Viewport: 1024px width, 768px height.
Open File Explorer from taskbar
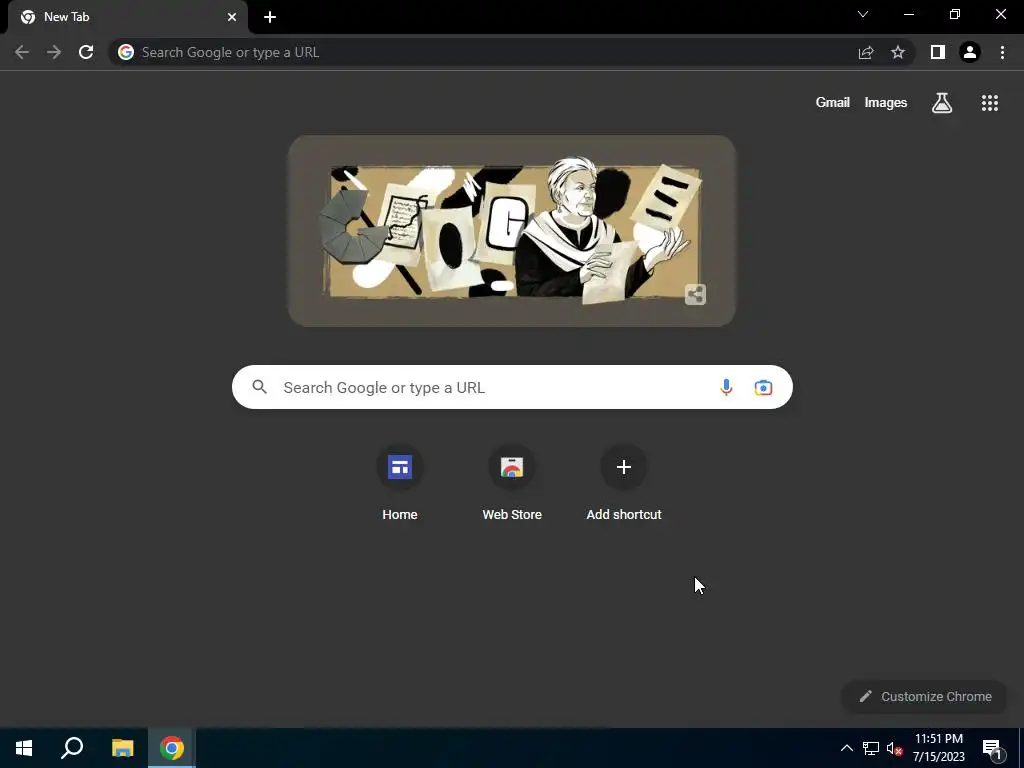(122, 748)
